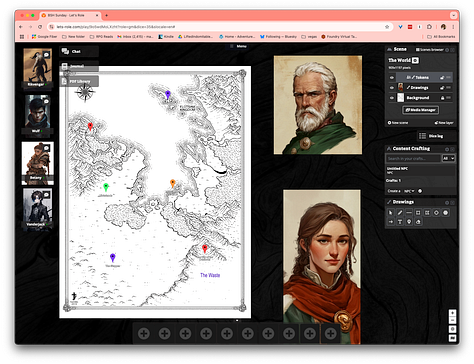Viewport: 474px width, 364px height.
Task: Select the eraser tool in Drawings panel
Action: [418, 222]
